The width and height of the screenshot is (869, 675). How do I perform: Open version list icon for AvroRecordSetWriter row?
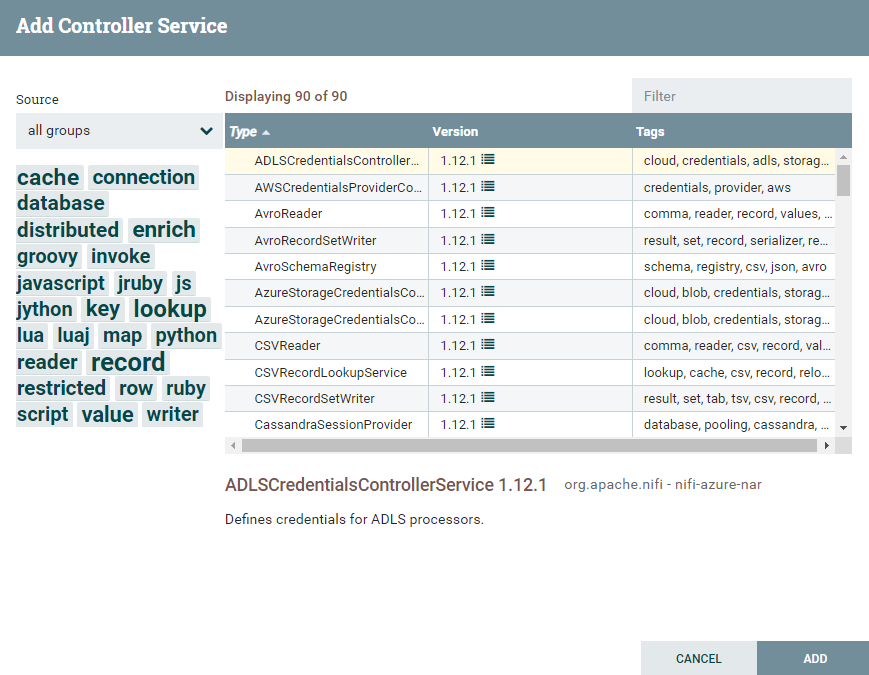488,239
